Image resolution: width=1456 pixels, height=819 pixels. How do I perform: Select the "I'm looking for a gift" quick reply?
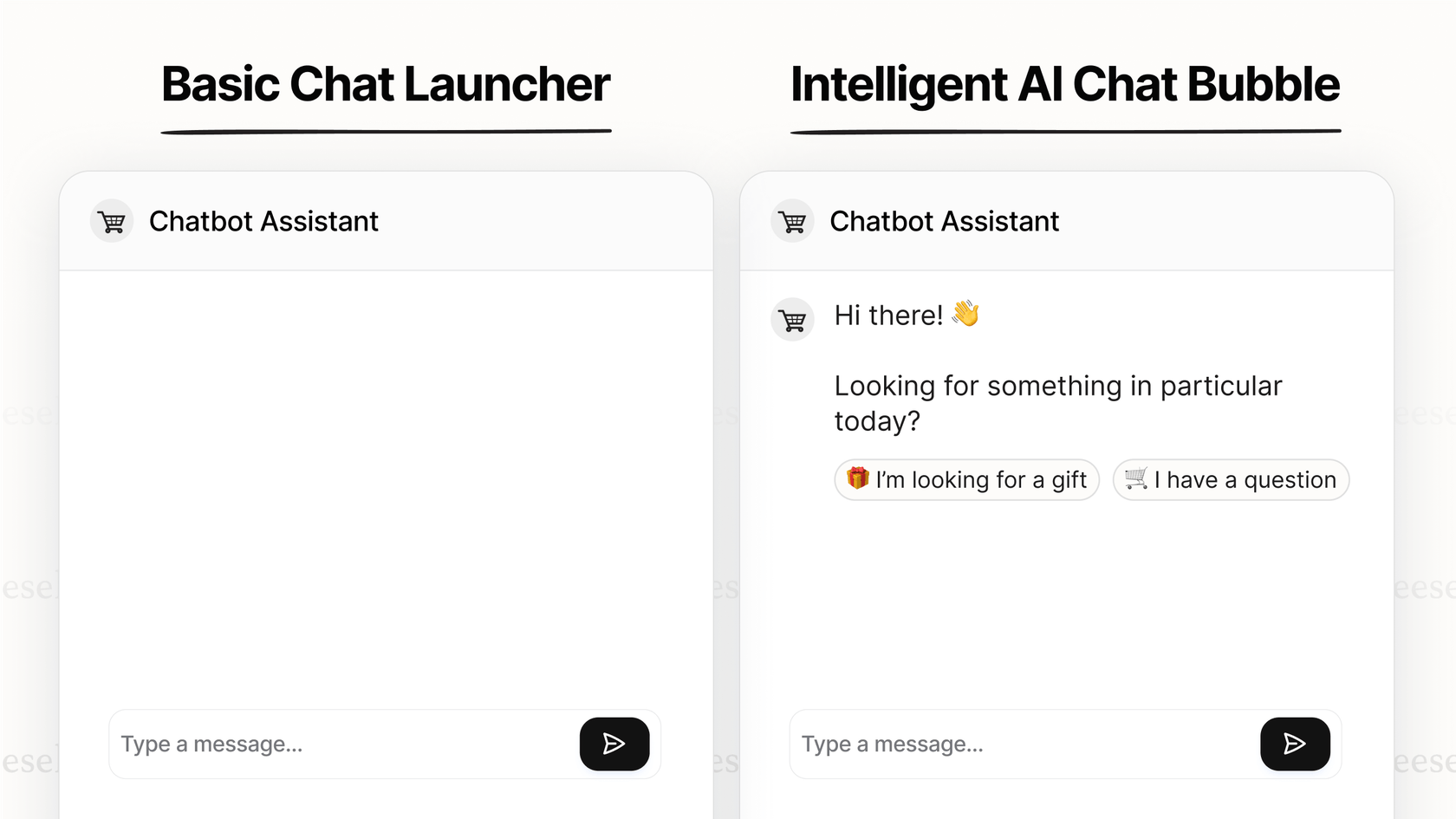click(x=966, y=479)
